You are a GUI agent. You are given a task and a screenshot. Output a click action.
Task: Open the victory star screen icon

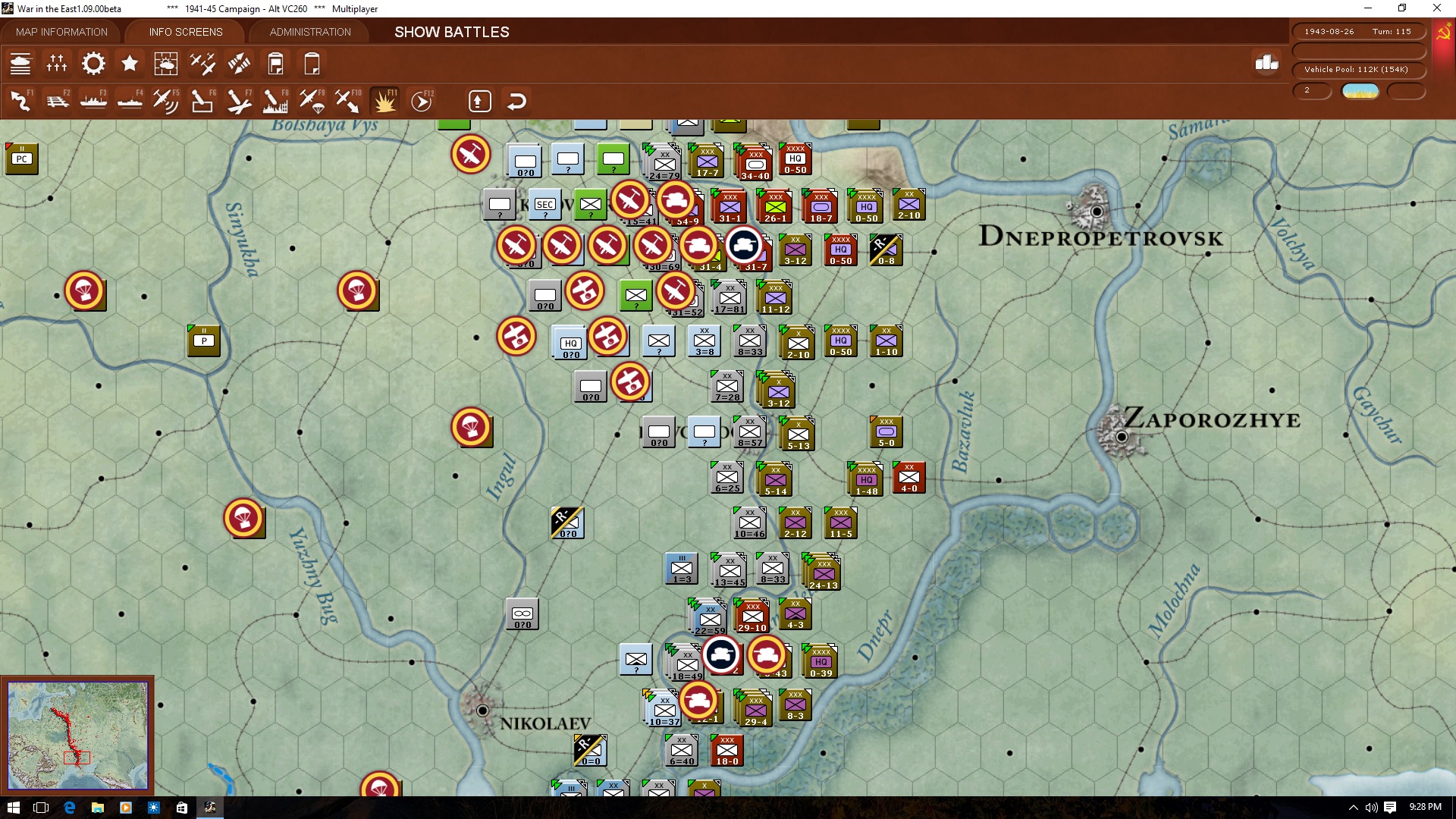click(130, 64)
